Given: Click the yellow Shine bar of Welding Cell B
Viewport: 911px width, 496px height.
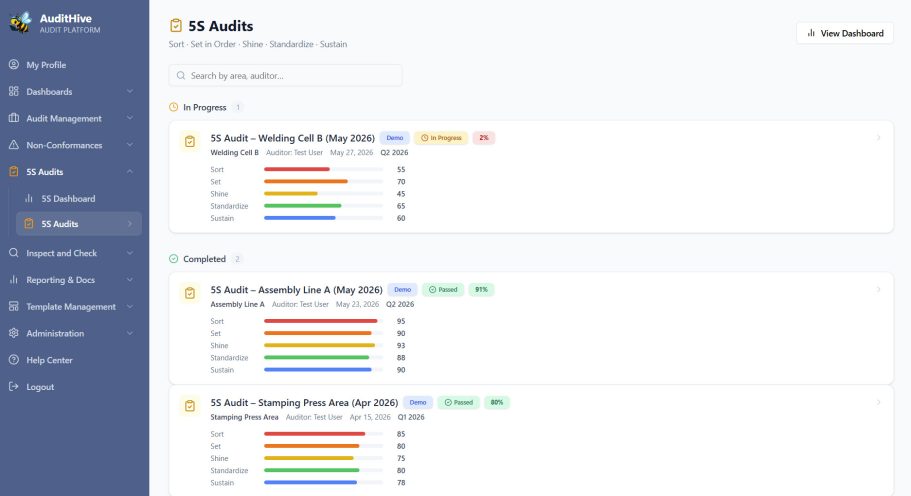Looking at the screenshot, I should point(290,193).
